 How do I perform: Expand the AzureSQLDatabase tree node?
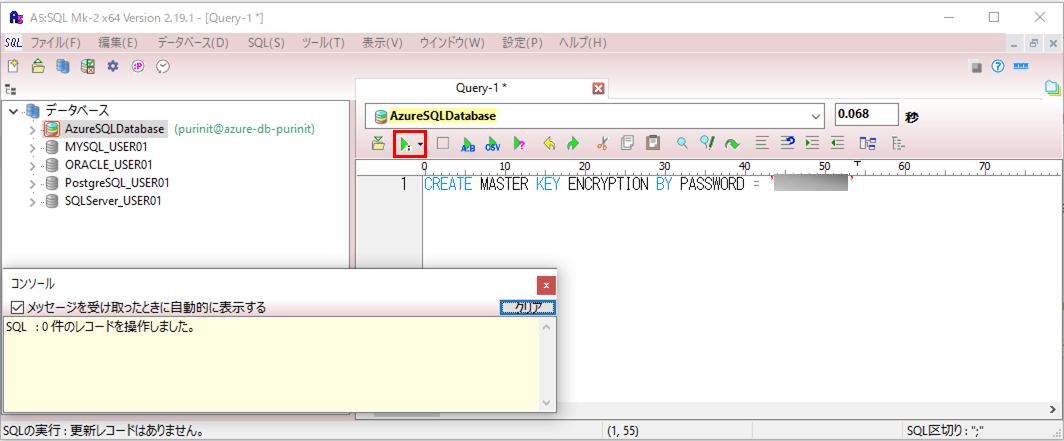pos(32,129)
